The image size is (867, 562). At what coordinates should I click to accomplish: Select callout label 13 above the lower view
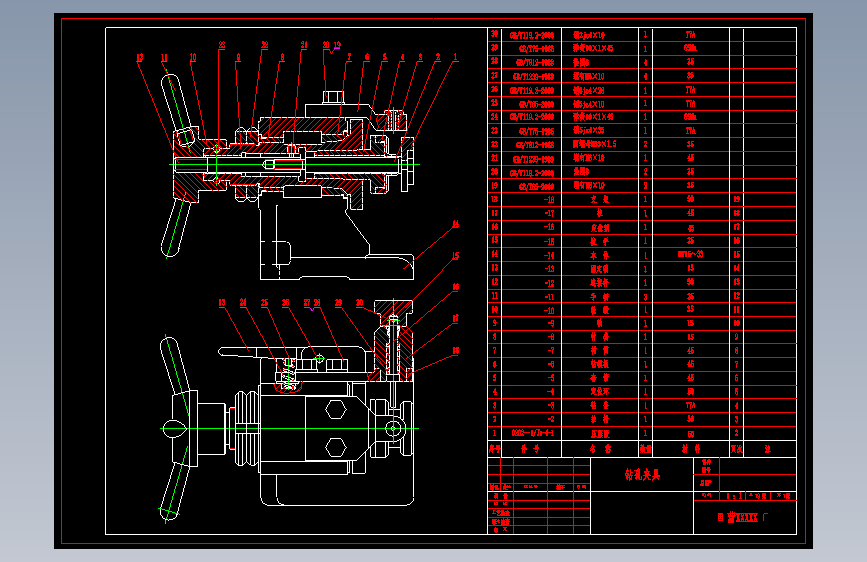pos(222,303)
